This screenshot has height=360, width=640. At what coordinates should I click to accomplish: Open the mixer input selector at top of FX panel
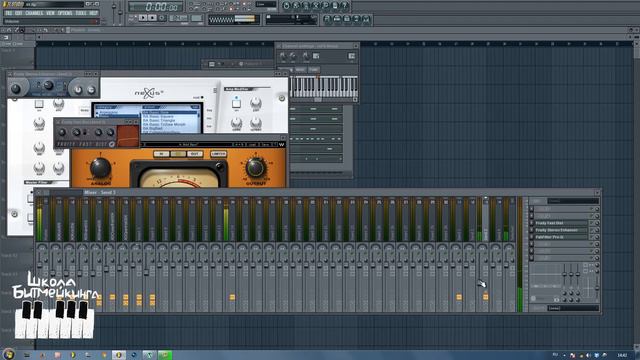click(x=573, y=201)
